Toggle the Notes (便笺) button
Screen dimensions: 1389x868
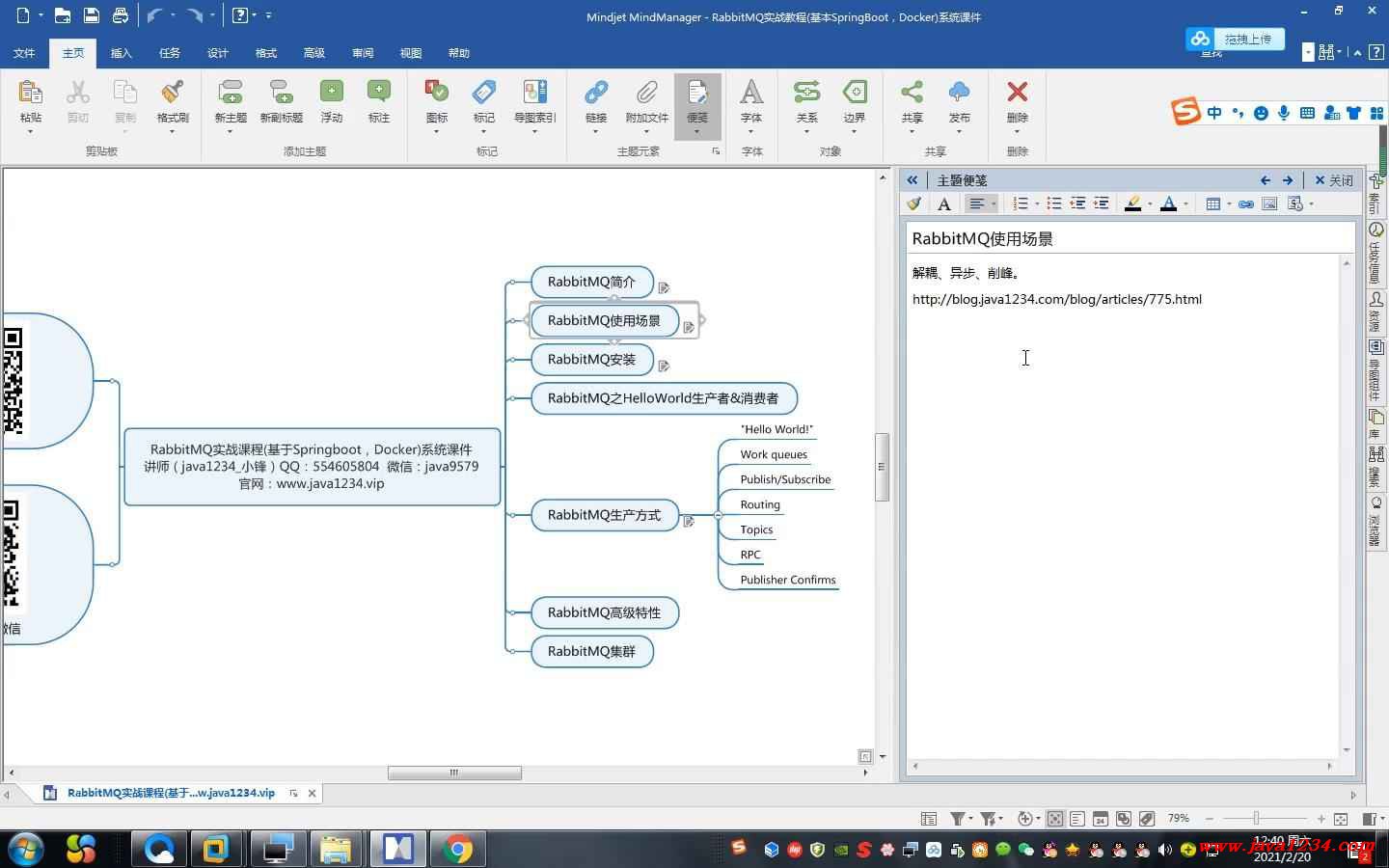click(x=697, y=106)
